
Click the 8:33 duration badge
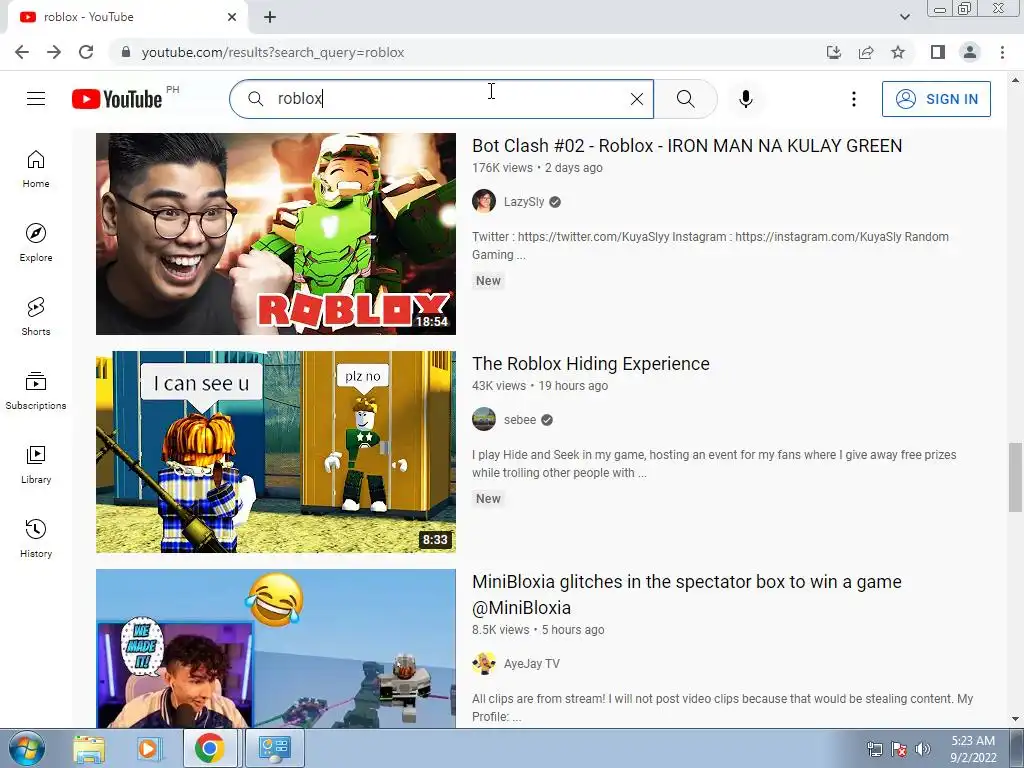[435, 539]
